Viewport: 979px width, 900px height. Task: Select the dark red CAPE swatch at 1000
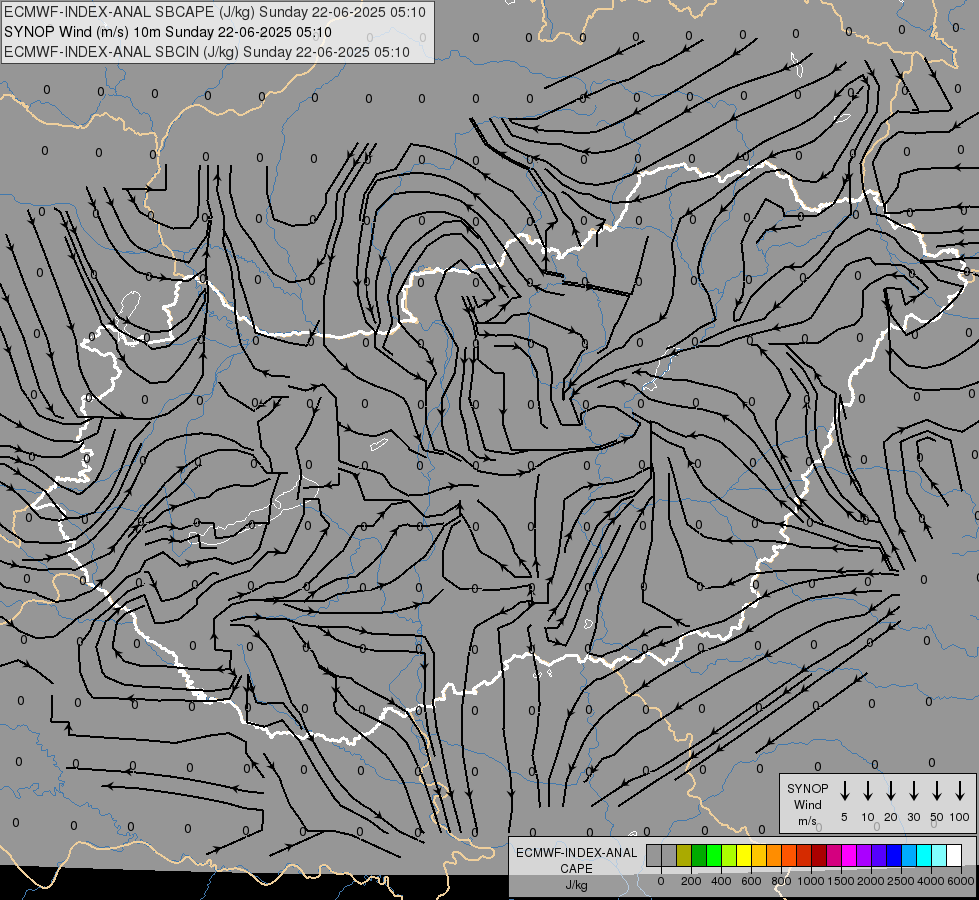point(820,856)
